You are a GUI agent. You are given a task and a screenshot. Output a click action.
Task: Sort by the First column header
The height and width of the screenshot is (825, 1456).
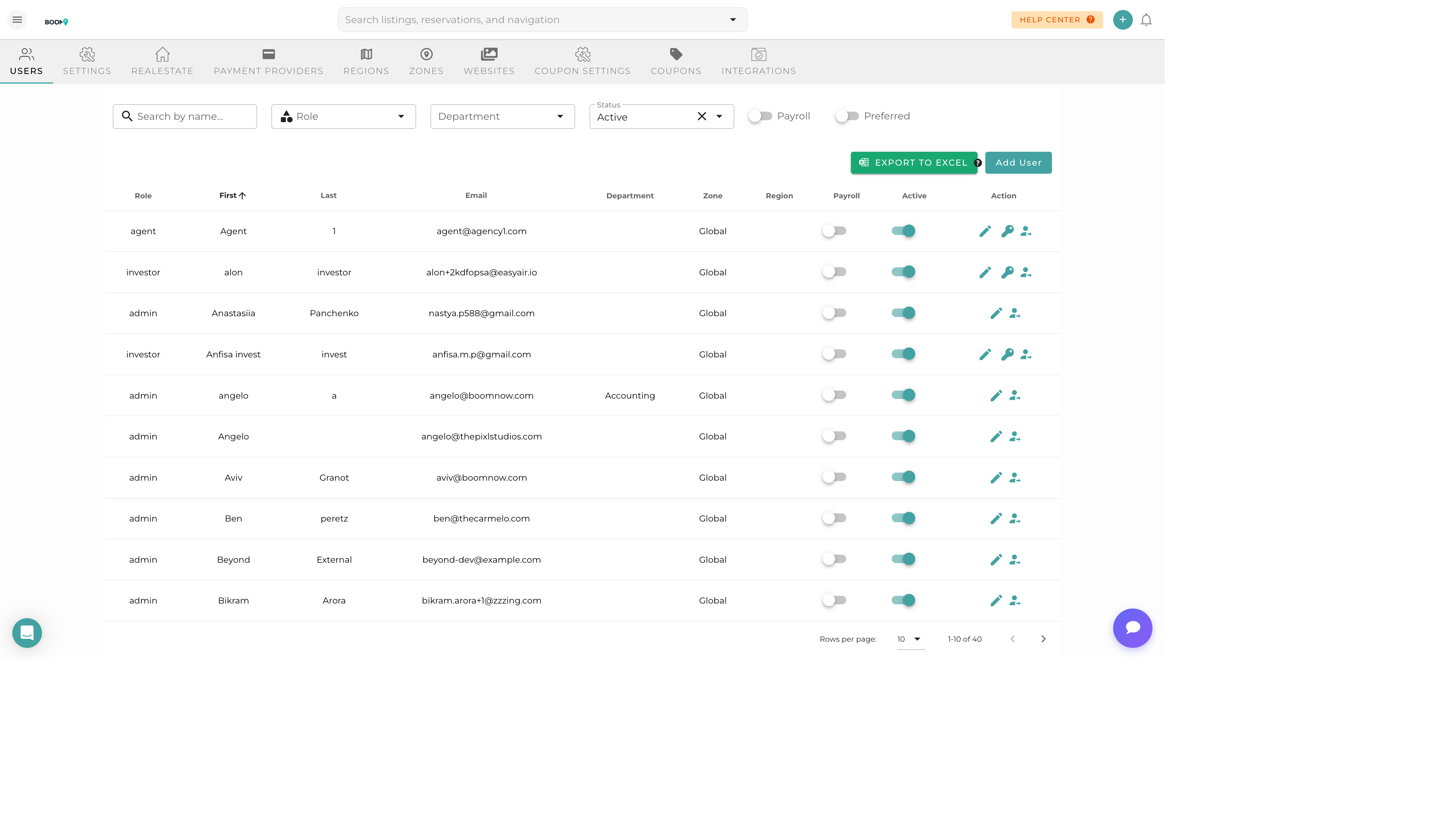click(232, 195)
